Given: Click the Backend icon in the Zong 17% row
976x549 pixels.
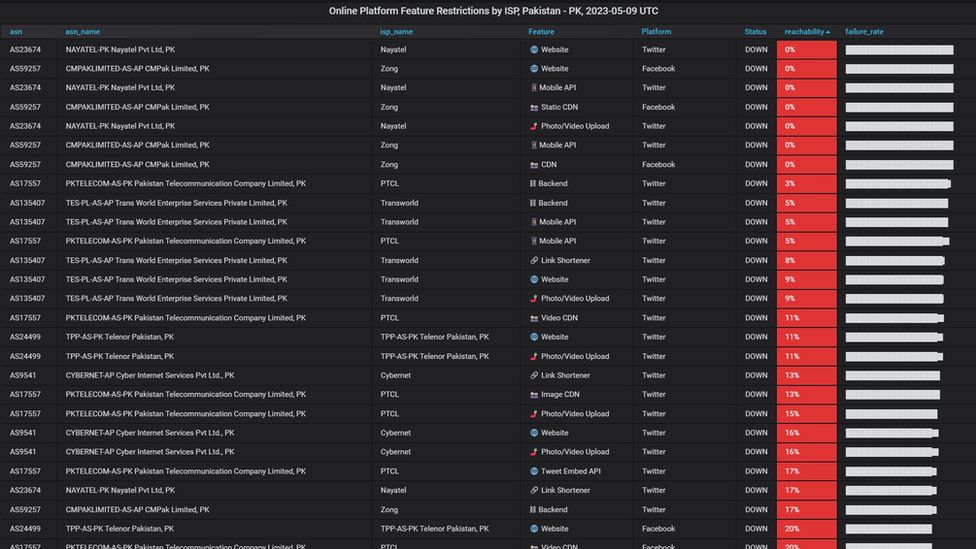Looking at the screenshot, I should 533,510.
